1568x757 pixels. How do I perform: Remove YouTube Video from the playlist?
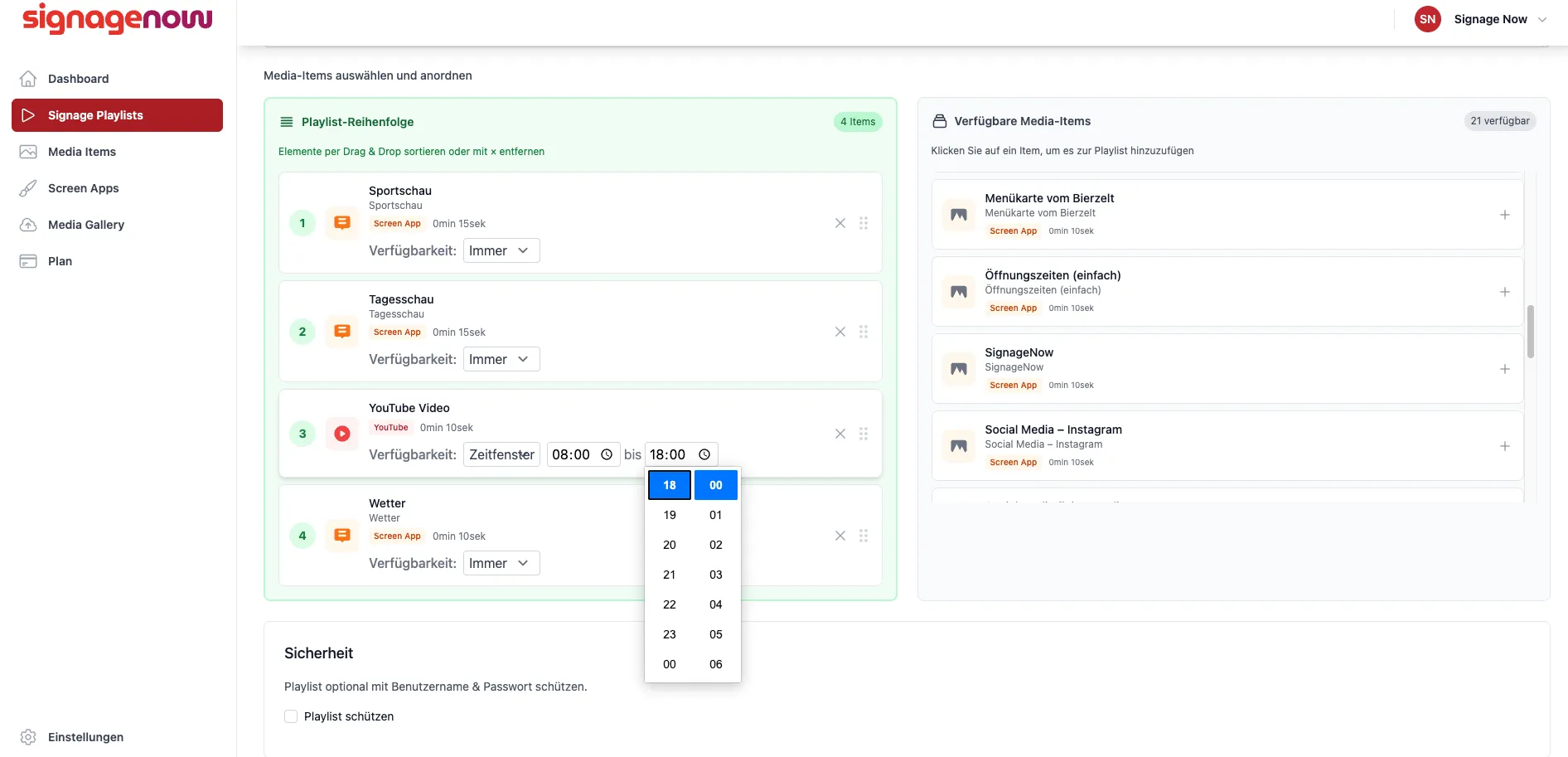(x=840, y=434)
